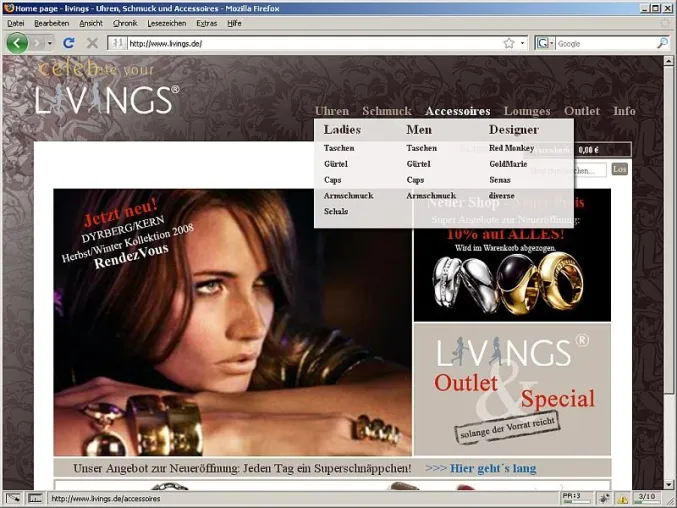This screenshot has height=508, width=677.
Task: Choose Caps under Men
Action: tap(415, 180)
